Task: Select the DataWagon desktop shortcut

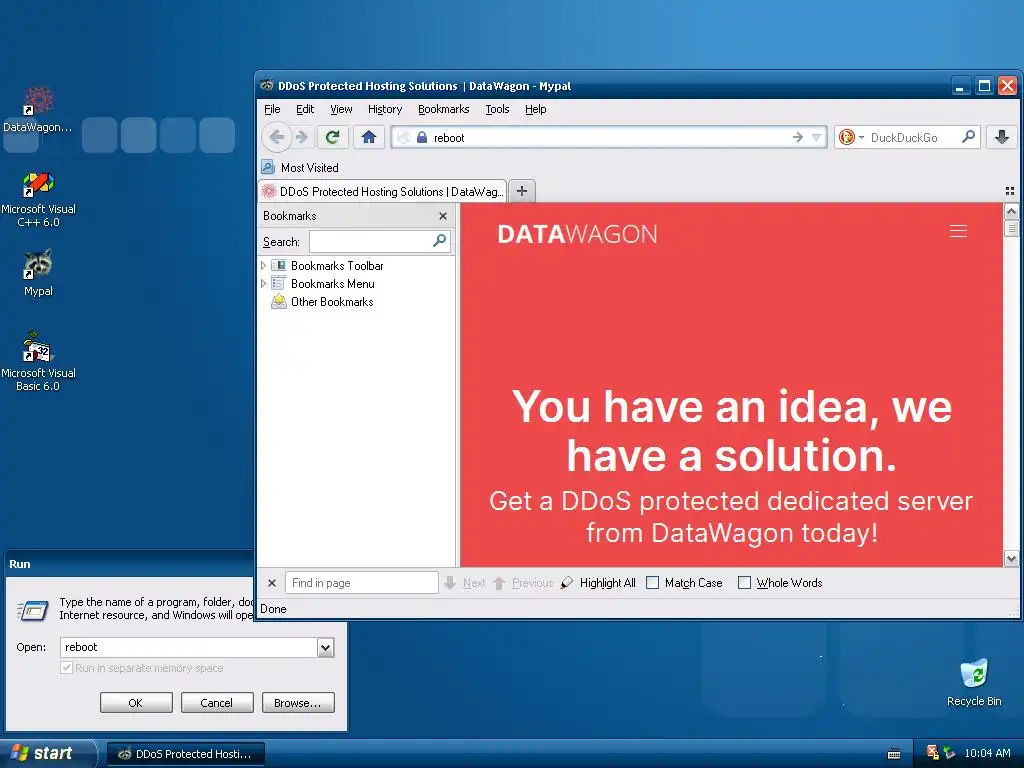Action: click(x=38, y=110)
